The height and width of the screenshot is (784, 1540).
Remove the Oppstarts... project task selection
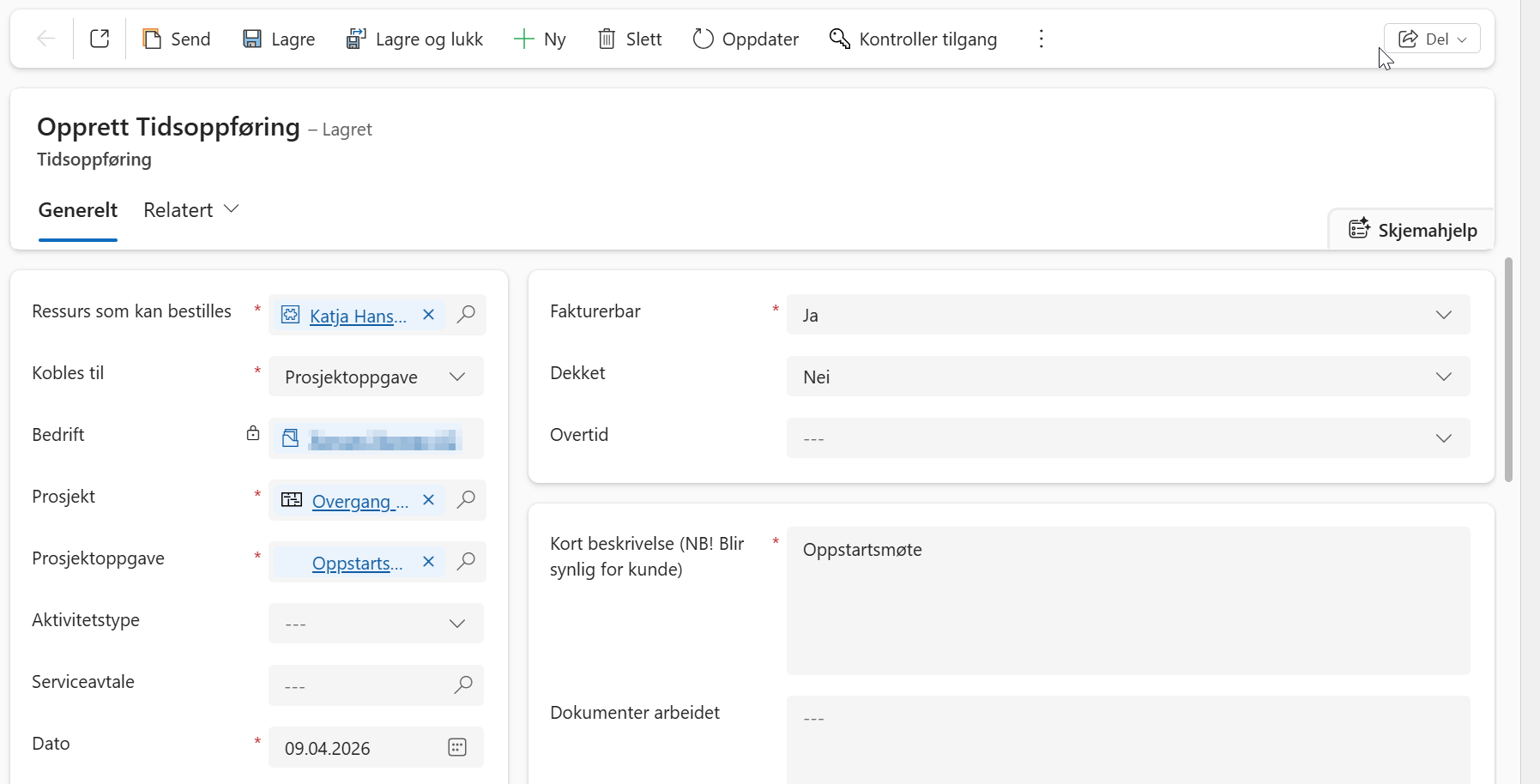coord(429,562)
